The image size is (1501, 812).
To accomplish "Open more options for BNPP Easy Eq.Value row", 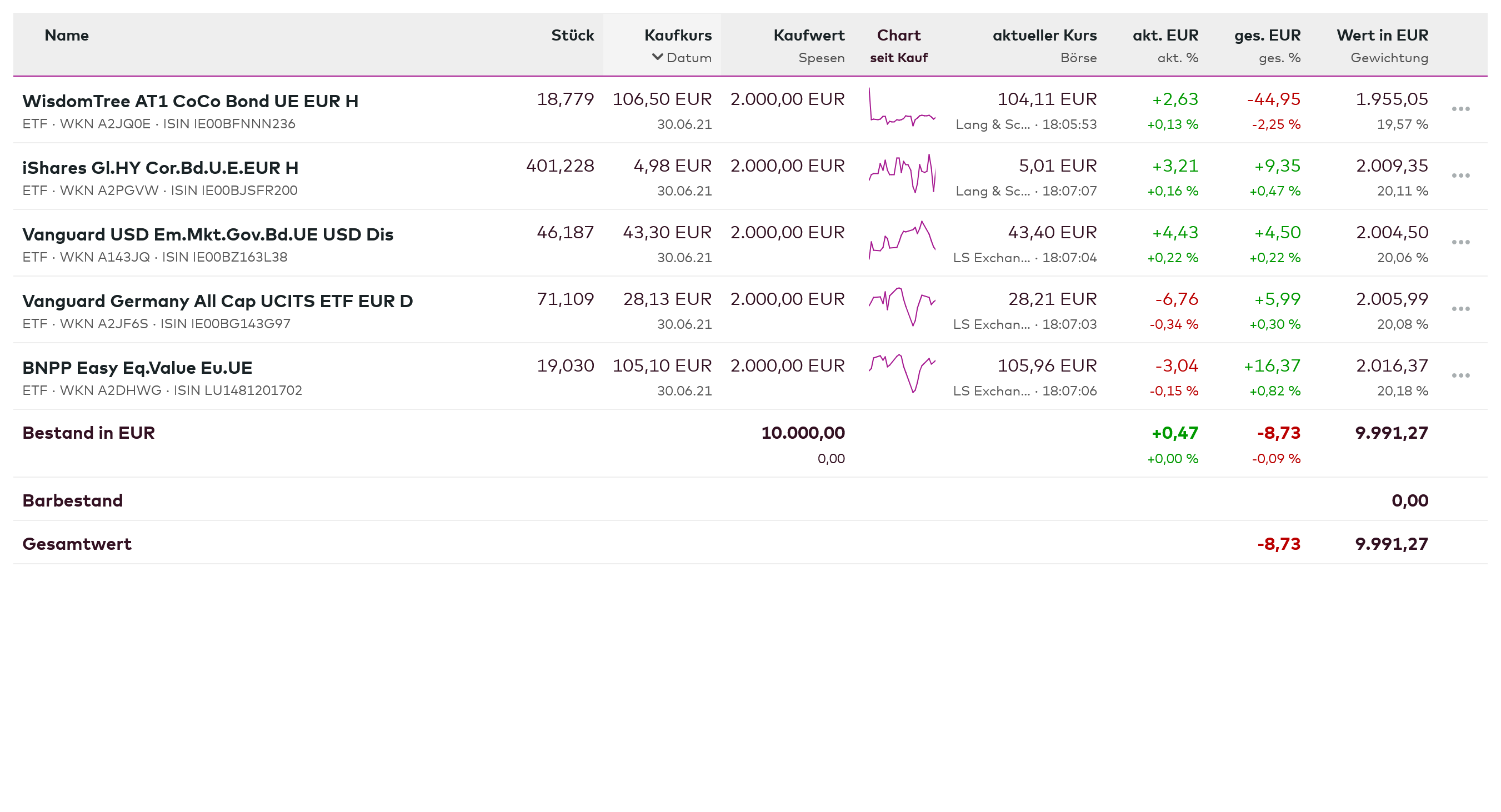I will coord(1460,375).
